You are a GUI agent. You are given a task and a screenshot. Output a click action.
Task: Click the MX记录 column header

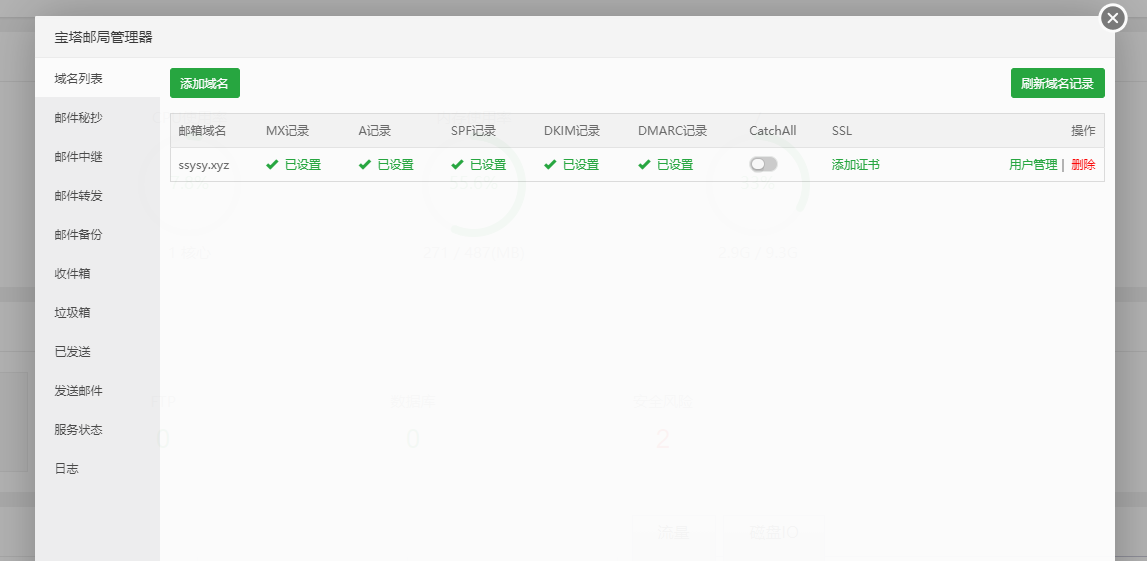point(287,132)
